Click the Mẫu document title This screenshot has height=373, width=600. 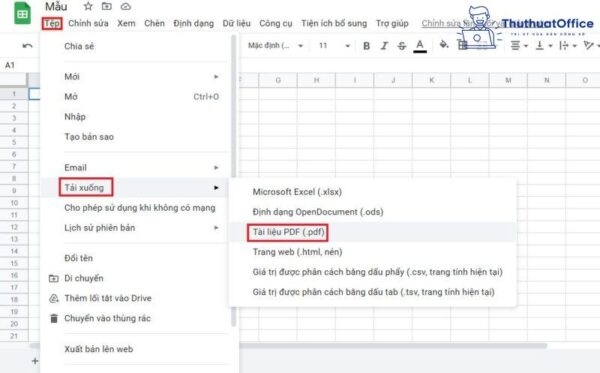pyautogui.click(x=56, y=7)
